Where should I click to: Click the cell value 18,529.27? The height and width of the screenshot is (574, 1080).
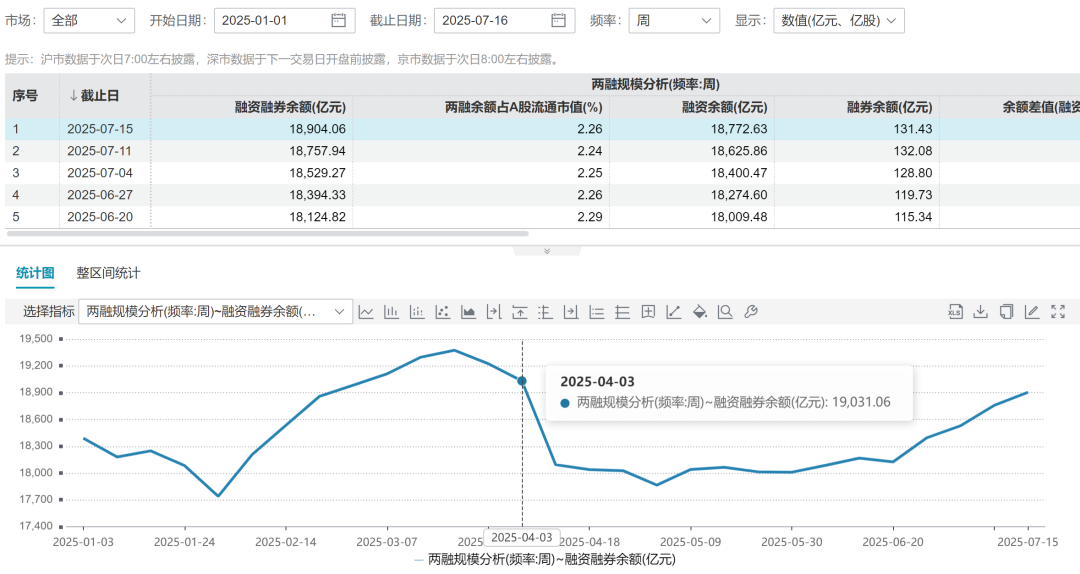(318, 173)
